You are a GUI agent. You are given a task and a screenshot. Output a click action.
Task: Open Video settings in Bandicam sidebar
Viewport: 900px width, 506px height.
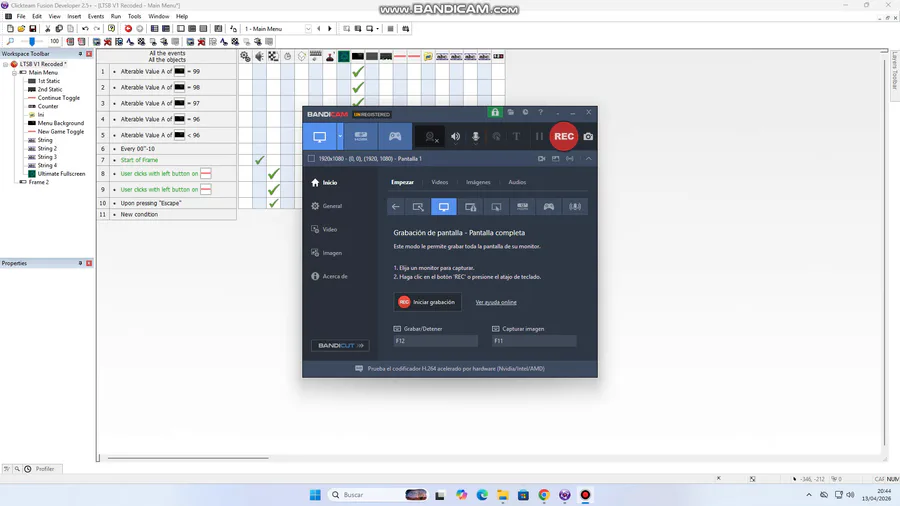[x=324, y=229]
